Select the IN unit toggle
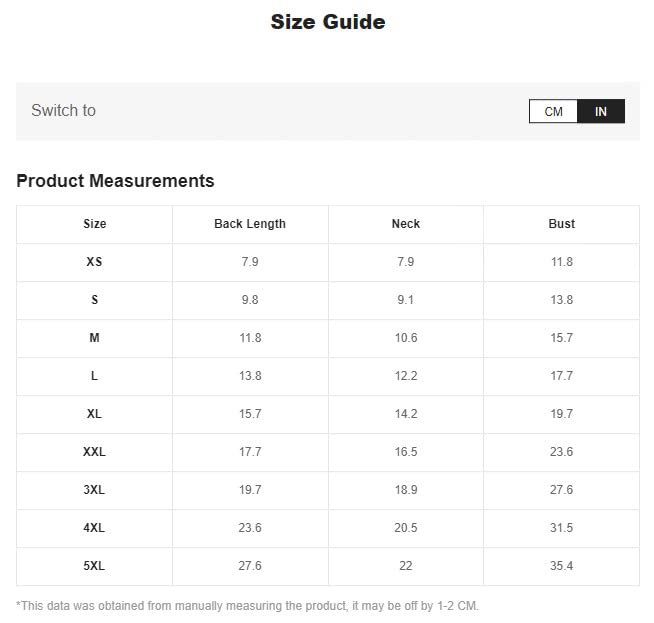 (601, 111)
